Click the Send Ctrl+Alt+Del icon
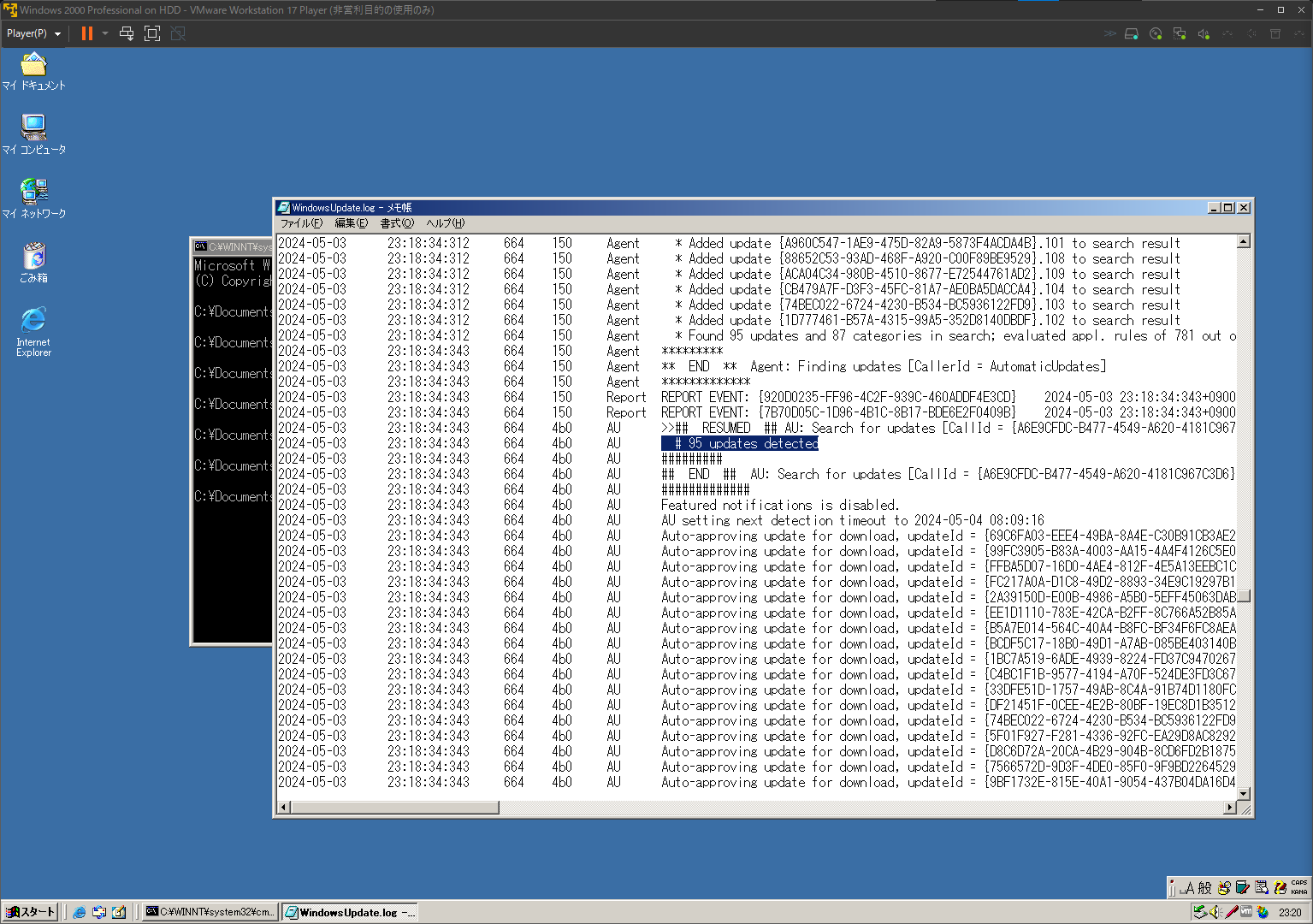This screenshot has height=924, width=1313. pos(127,33)
